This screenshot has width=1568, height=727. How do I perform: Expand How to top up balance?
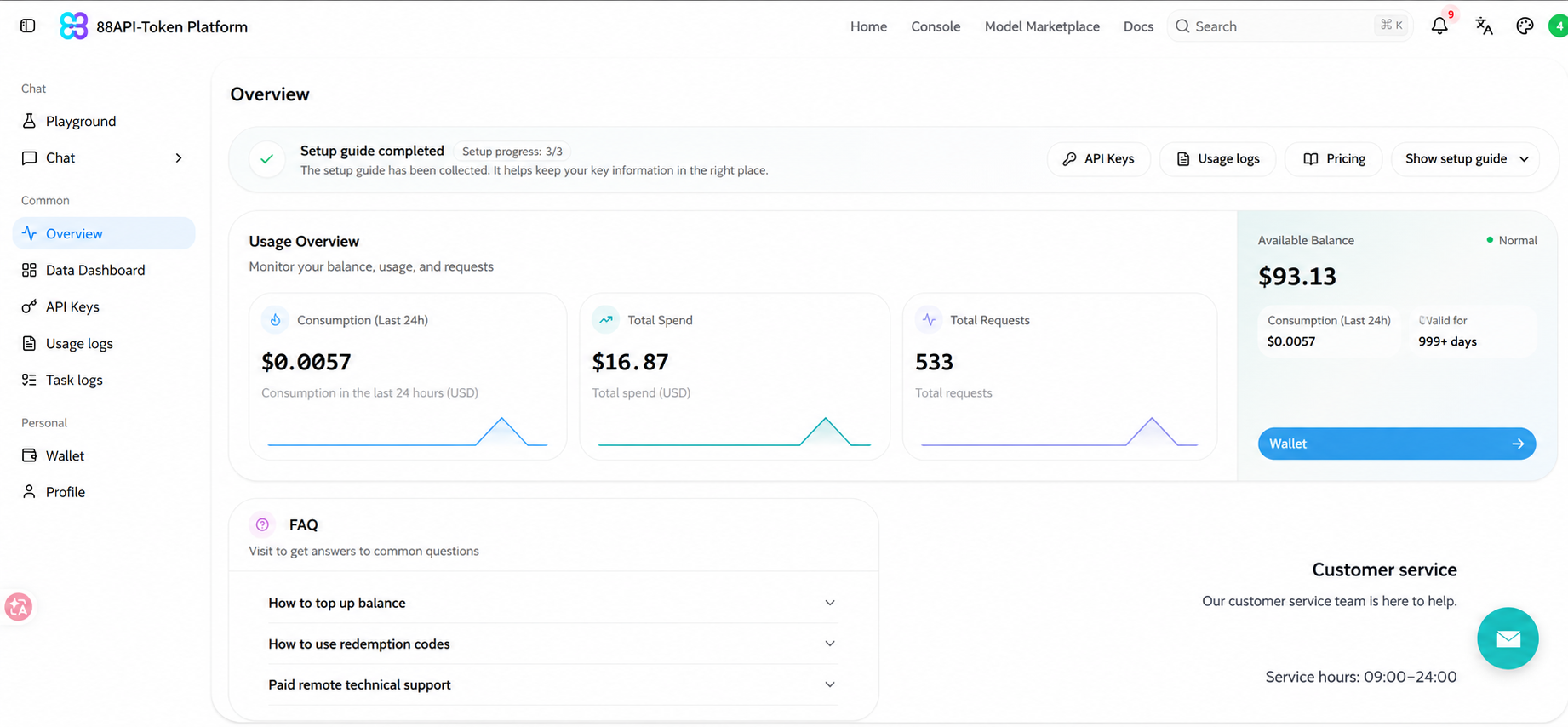click(x=552, y=603)
